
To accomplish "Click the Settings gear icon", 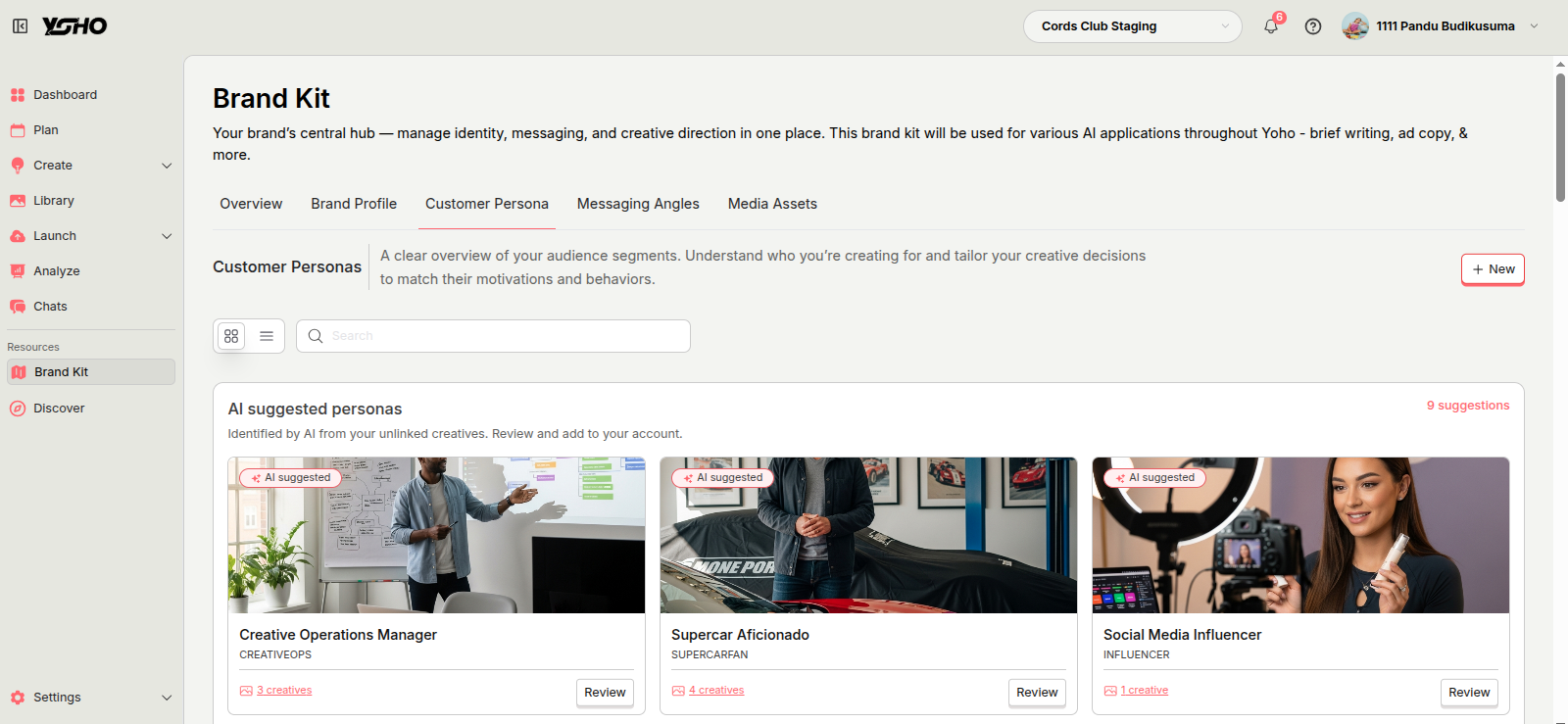I will (x=18, y=698).
